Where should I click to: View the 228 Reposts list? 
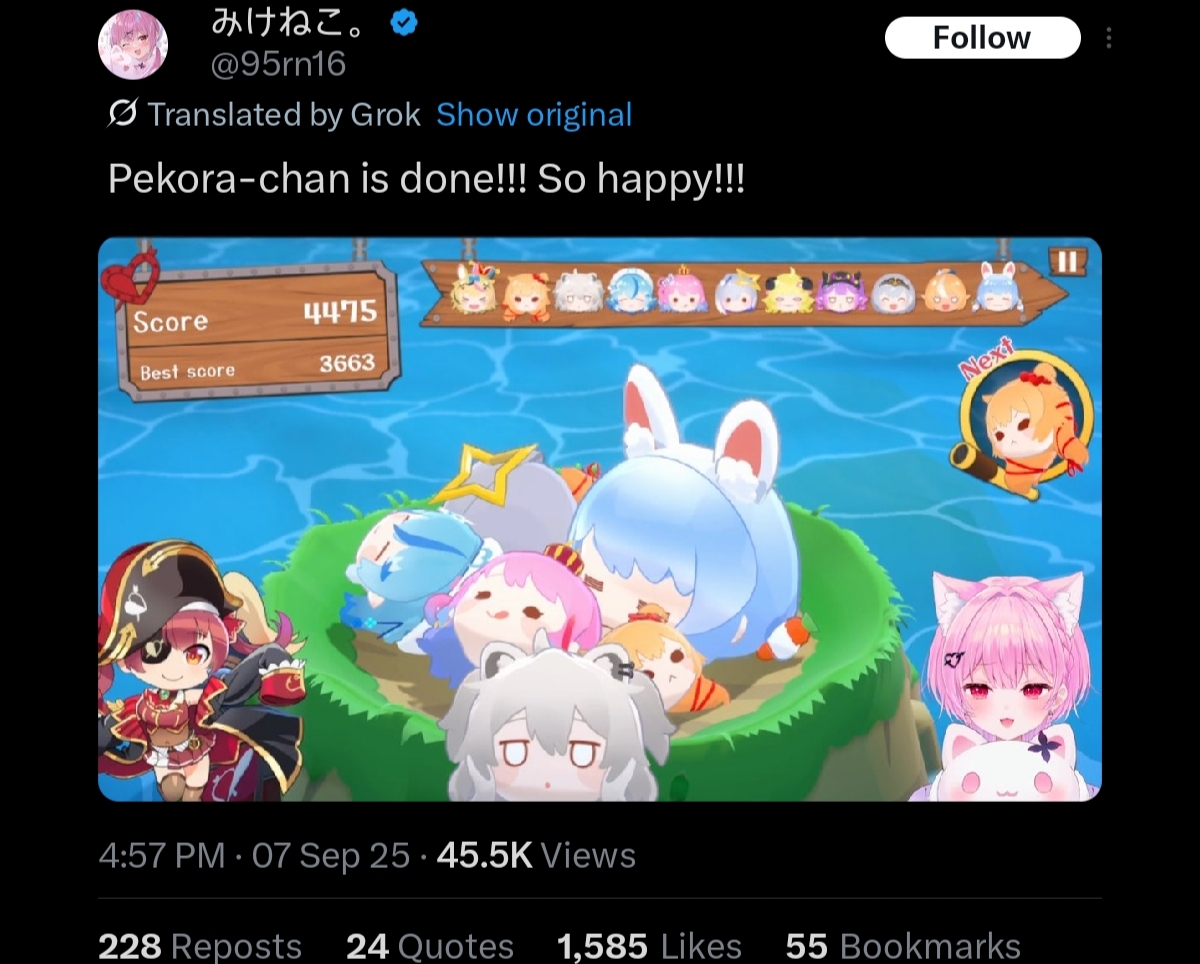tap(200, 946)
